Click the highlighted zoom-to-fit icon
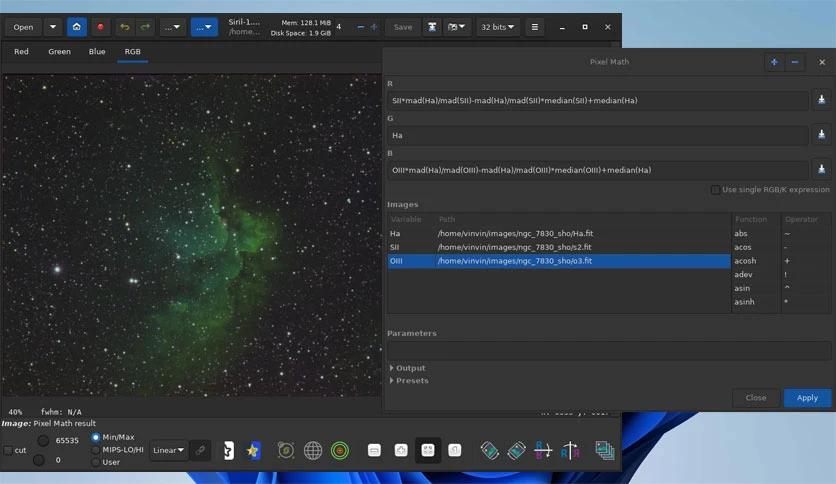 tap(428, 450)
